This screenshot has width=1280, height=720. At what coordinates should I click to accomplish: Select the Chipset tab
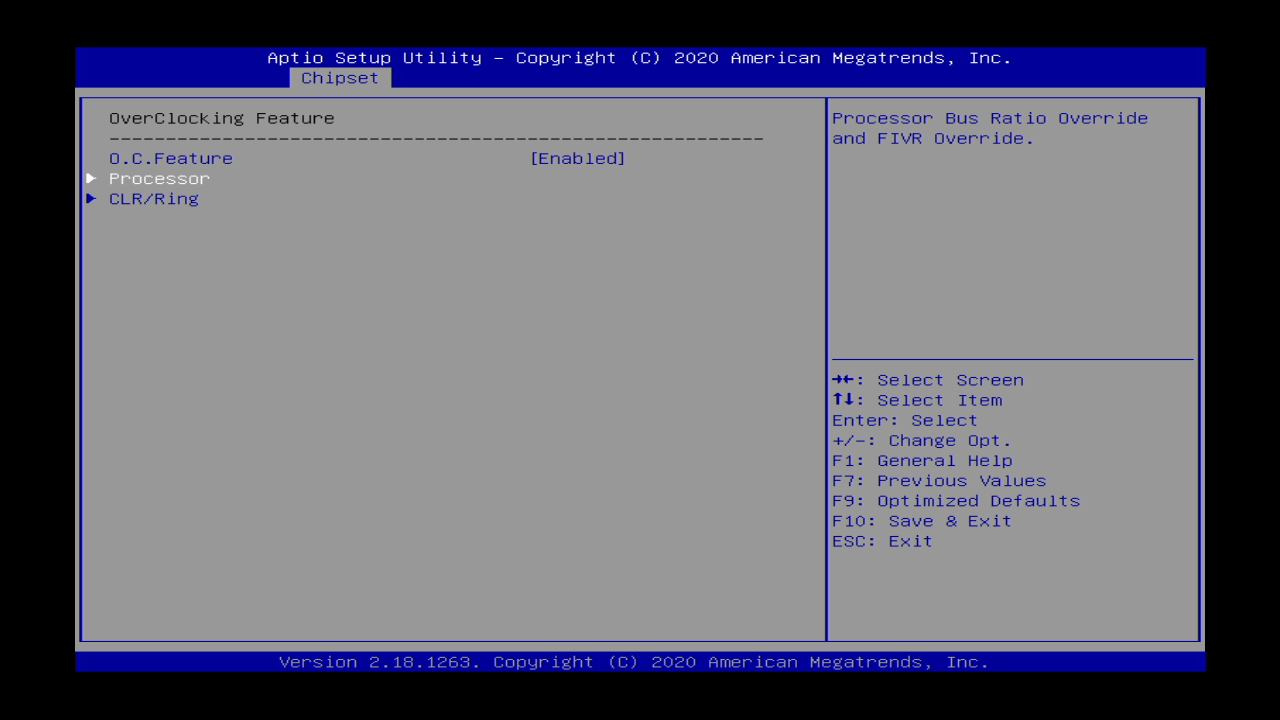coord(340,78)
